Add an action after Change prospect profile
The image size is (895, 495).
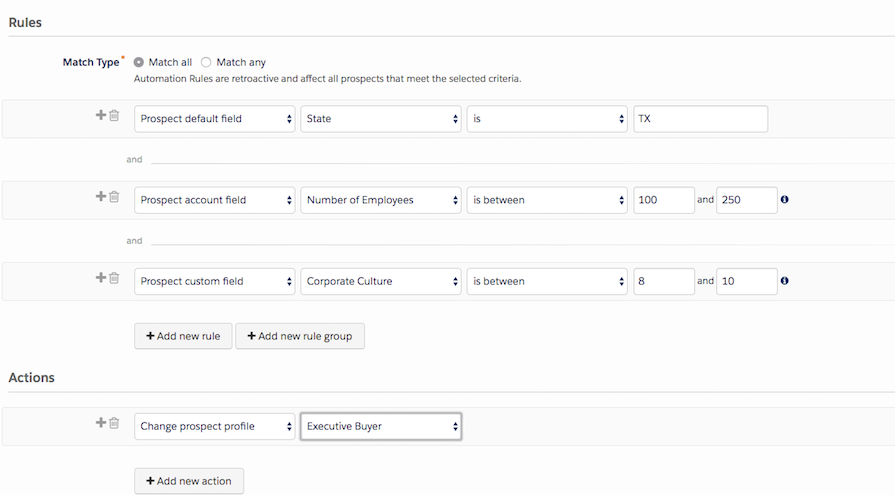pos(100,422)
